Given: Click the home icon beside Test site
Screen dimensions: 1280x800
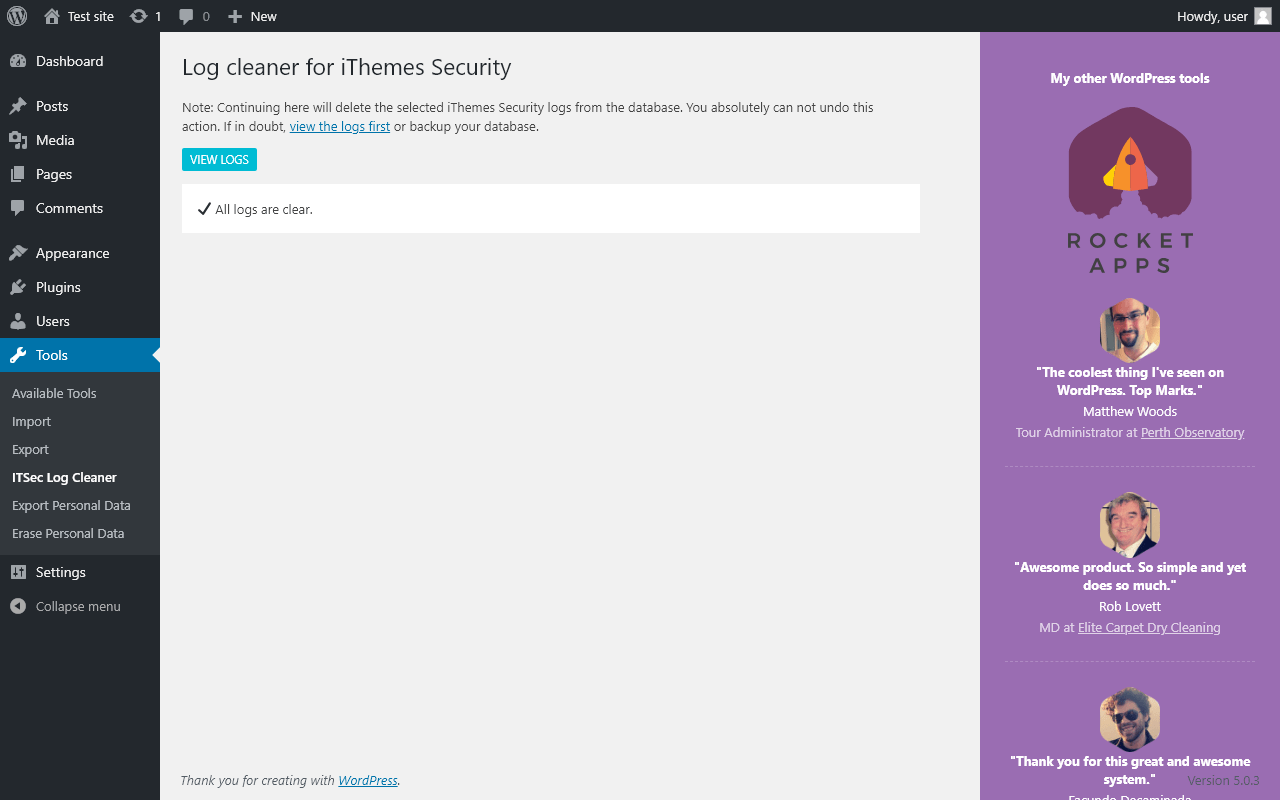Looking at the screenshot, I should [x=52, y=16].
